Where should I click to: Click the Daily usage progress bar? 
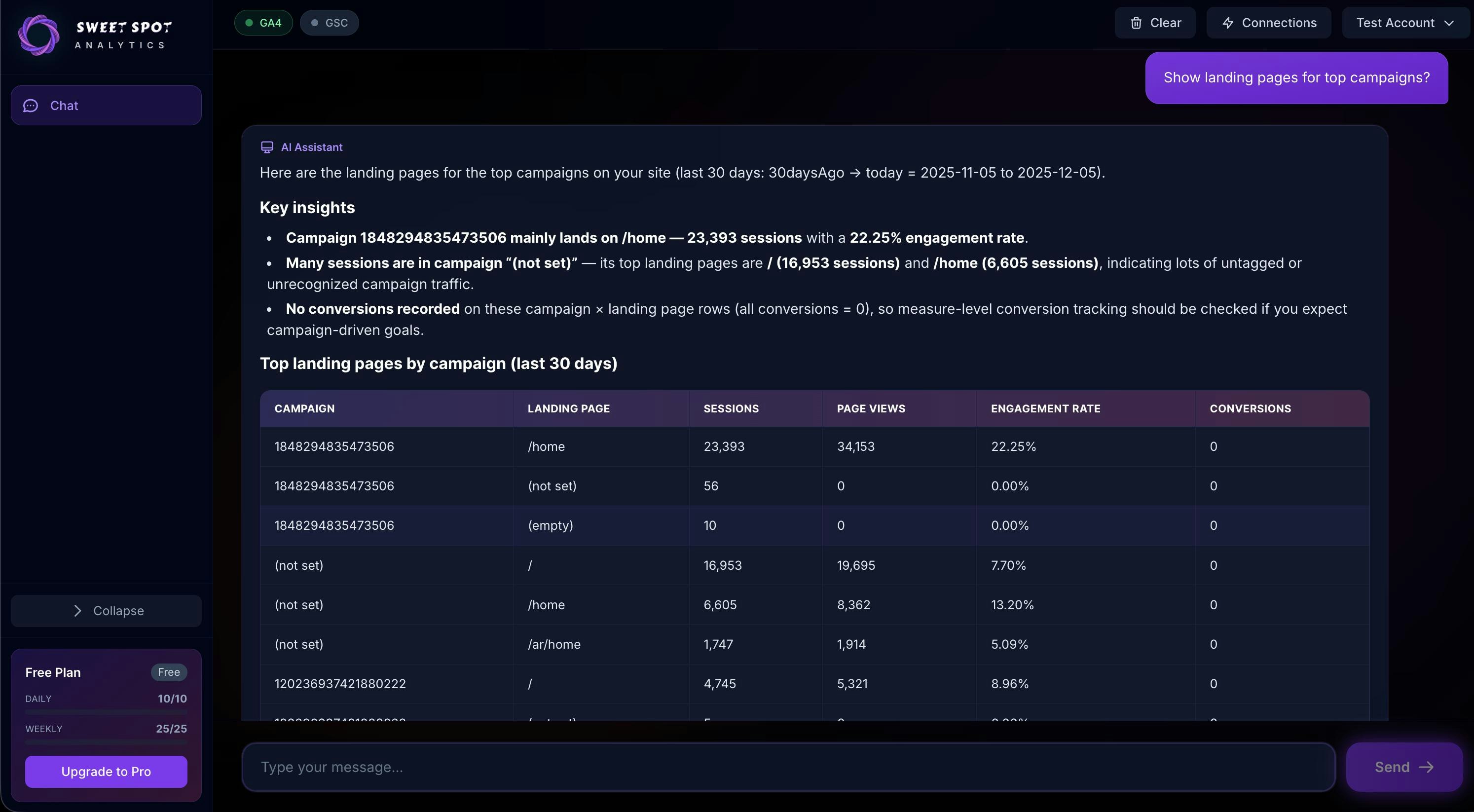click(106, 712)
